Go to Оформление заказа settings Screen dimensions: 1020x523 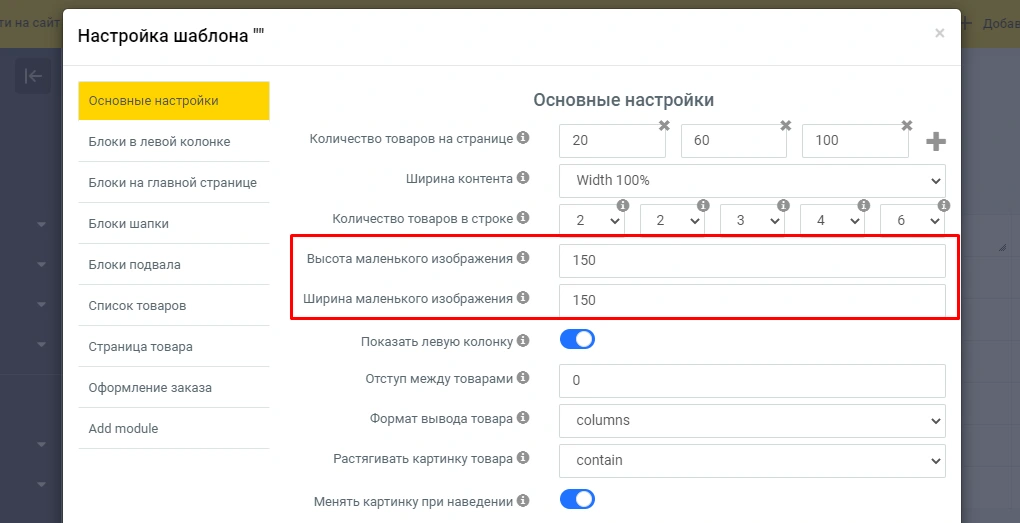pyautogui.click(x=150, y=388)
